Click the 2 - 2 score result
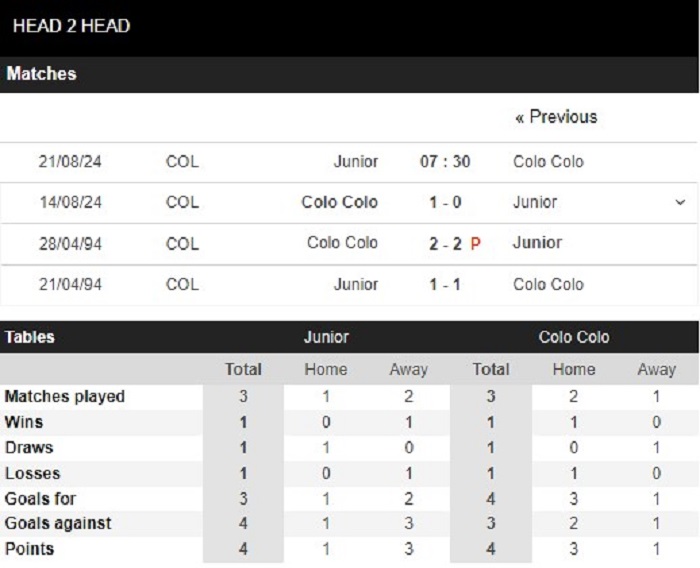Viewport: 700px width, 568px height. 445,244
